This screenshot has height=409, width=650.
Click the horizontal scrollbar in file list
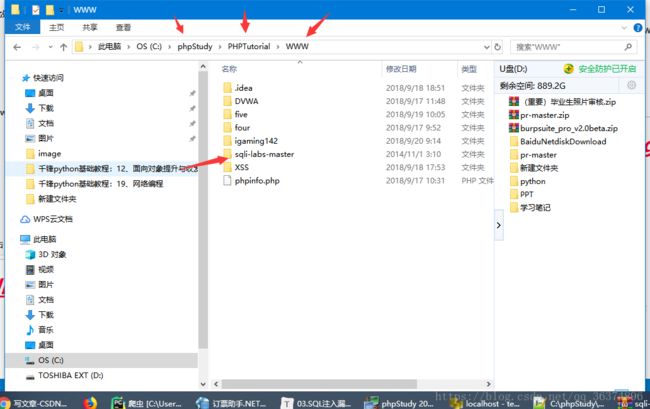pyautogui.click(x=319, y=384)
